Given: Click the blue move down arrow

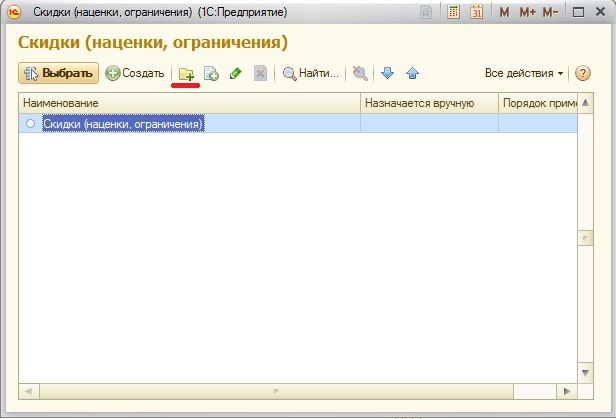Looking at the screenshot, I should click(388, 74).
